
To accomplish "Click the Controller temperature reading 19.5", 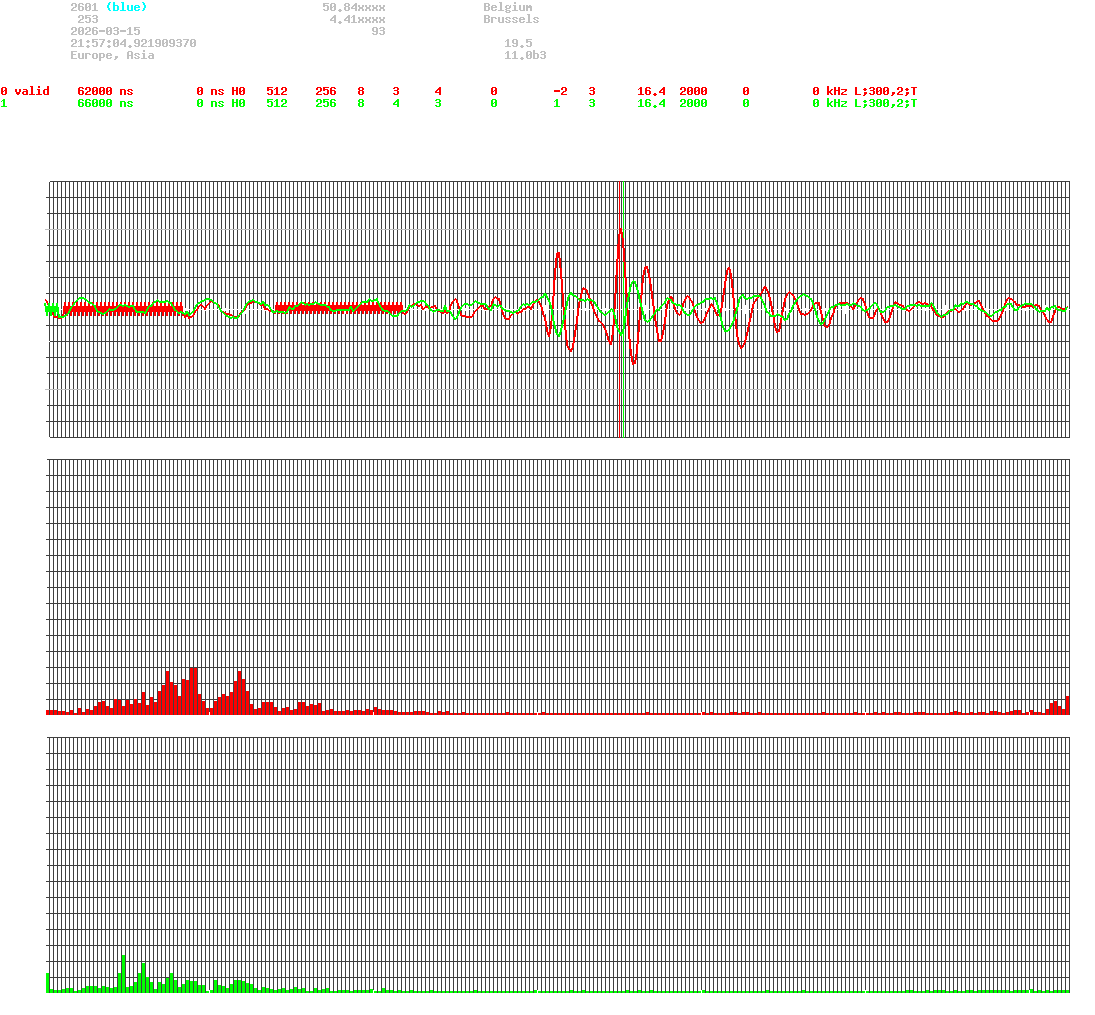I will coord(516,43).
